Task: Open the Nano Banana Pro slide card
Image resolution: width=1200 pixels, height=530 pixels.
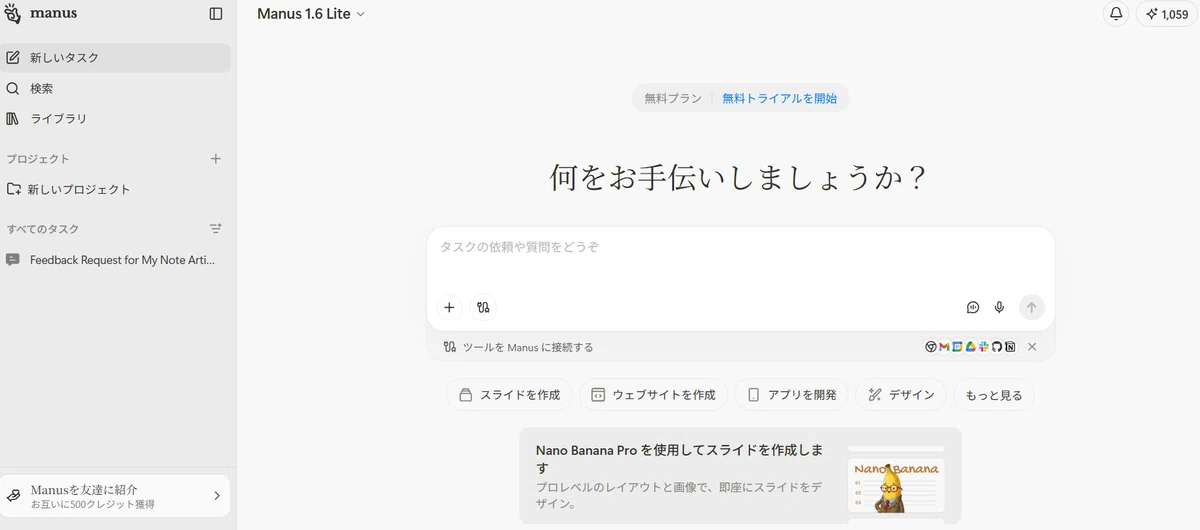Action: coord(740,476)
